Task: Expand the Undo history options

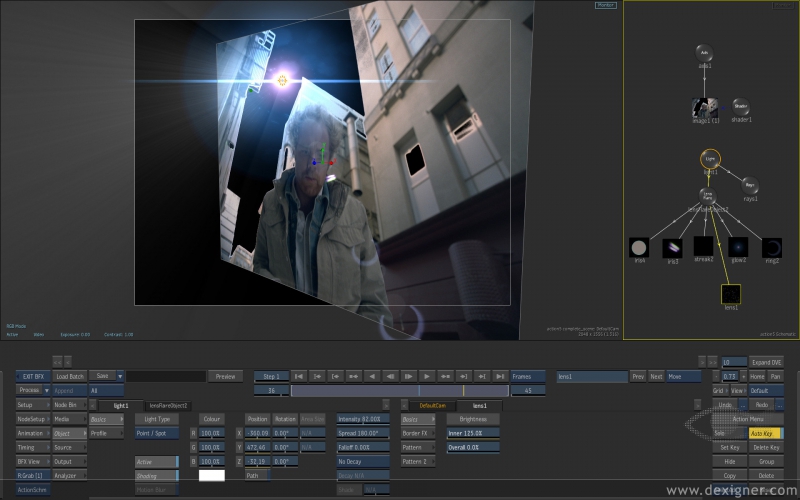Action: pos(743,405)
